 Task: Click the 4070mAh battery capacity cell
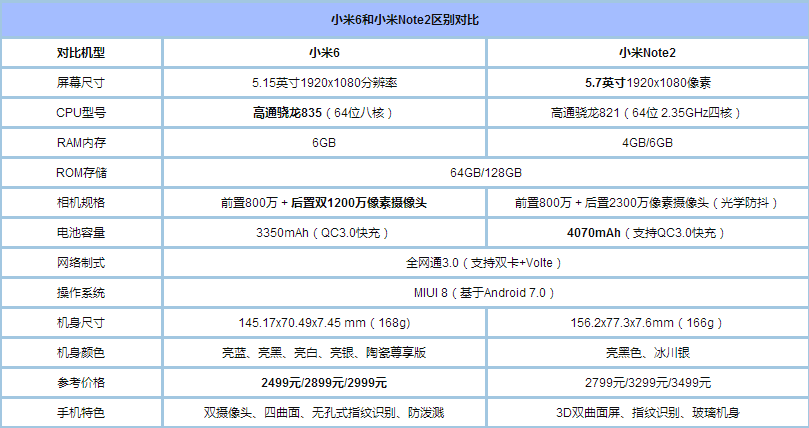pos(648,232)
